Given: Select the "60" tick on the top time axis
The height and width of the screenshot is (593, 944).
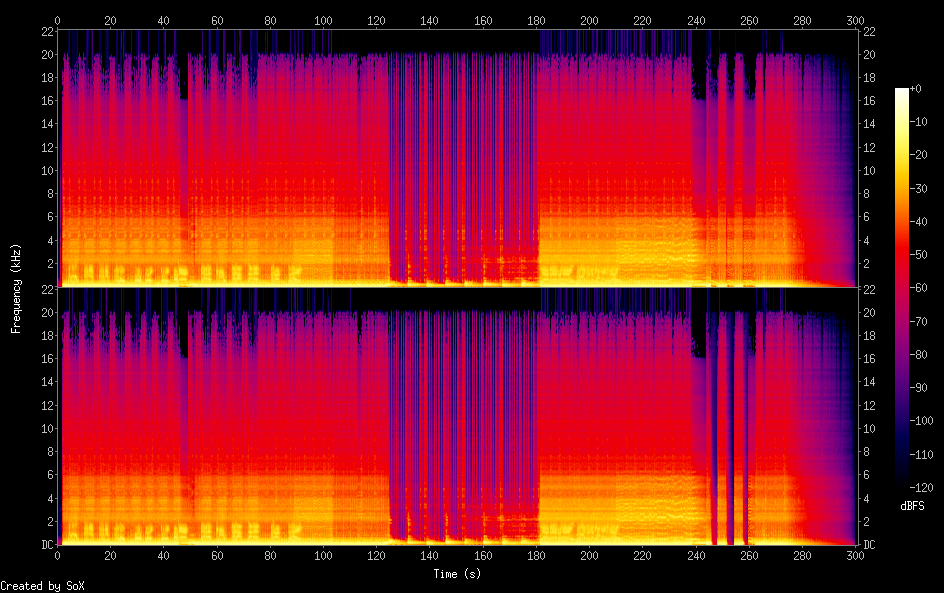Looking at the screenshot, I should 217,20.
